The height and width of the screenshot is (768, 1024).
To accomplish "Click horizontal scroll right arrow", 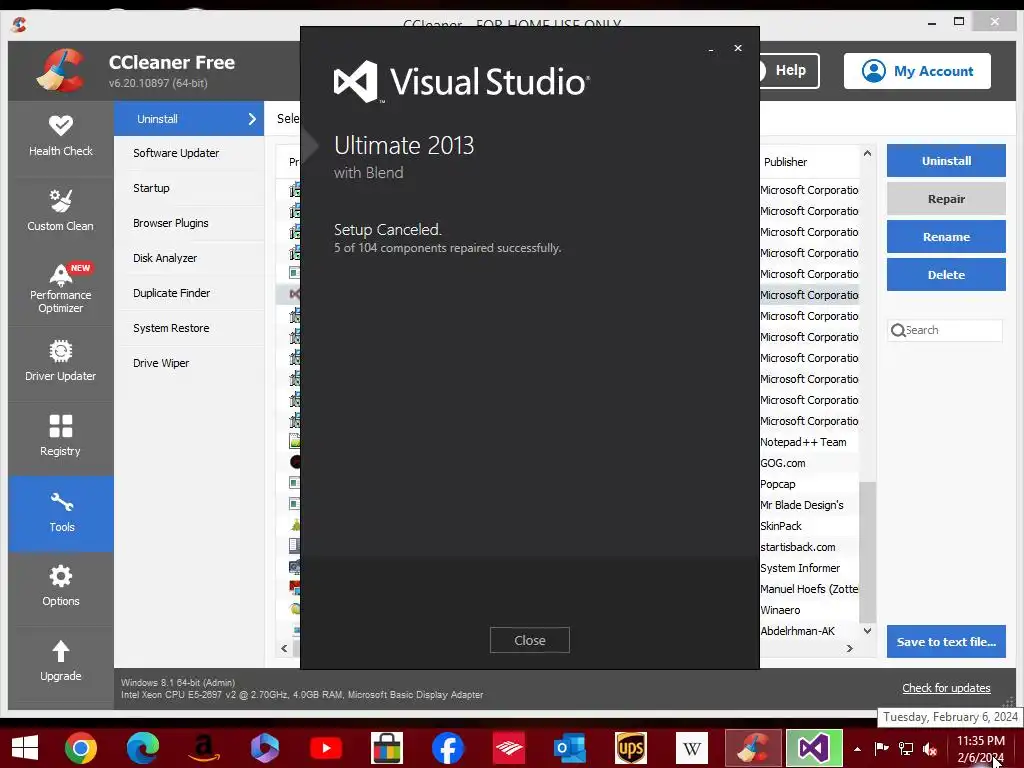I will click(849, 648).
